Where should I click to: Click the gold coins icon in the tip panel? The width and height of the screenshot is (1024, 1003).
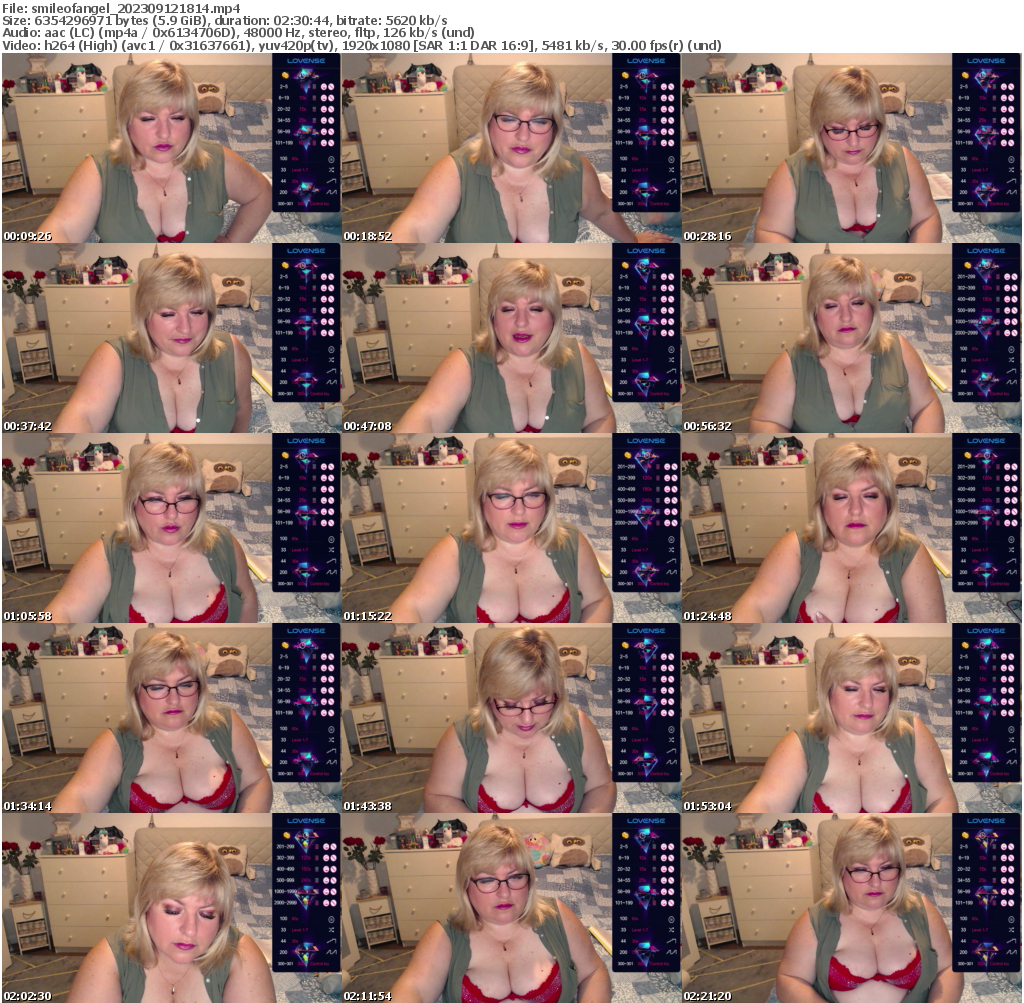(x=285, y=76)
